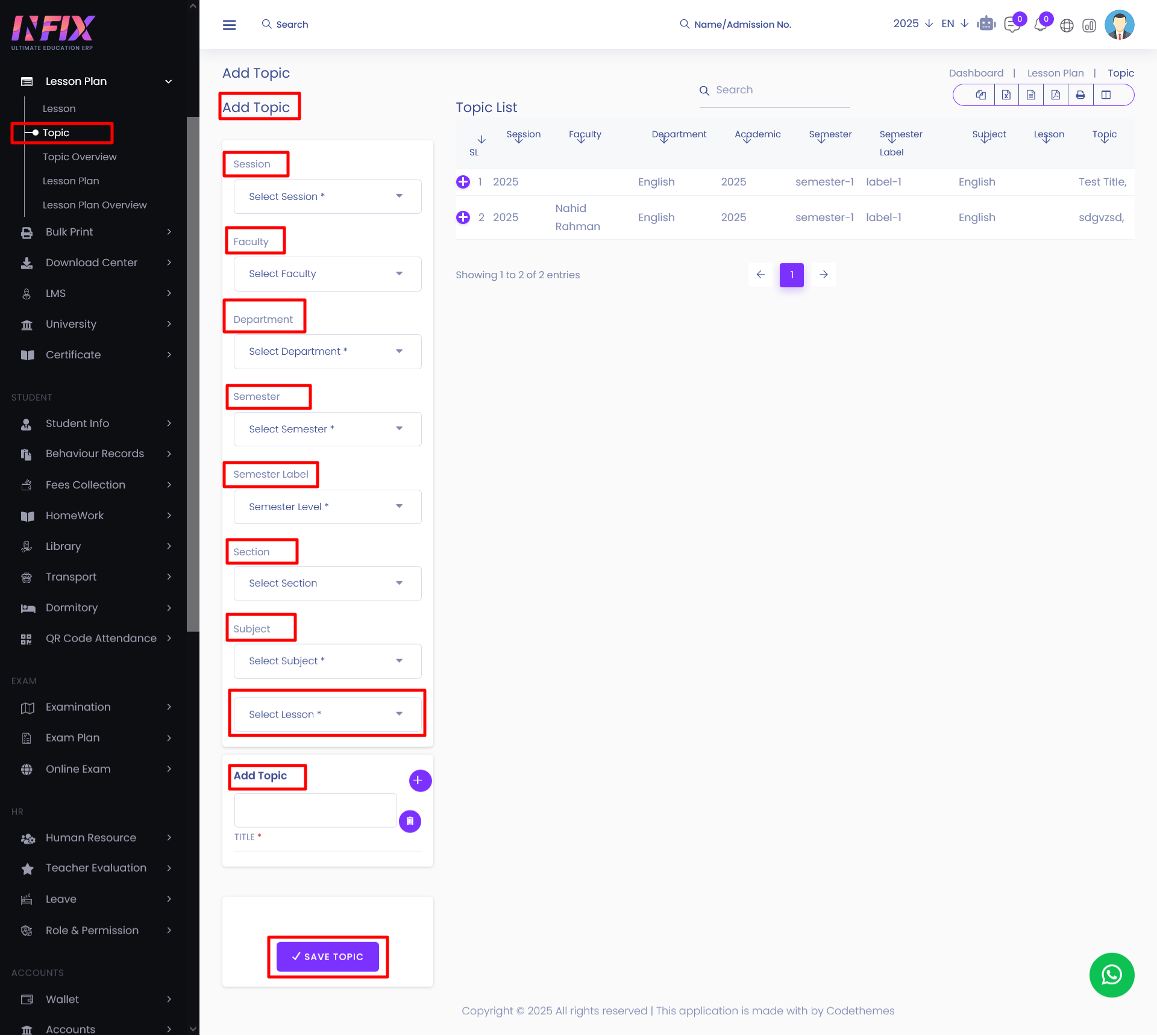Print the topic list
Screen dimensions: 1157x1036
1080,95
